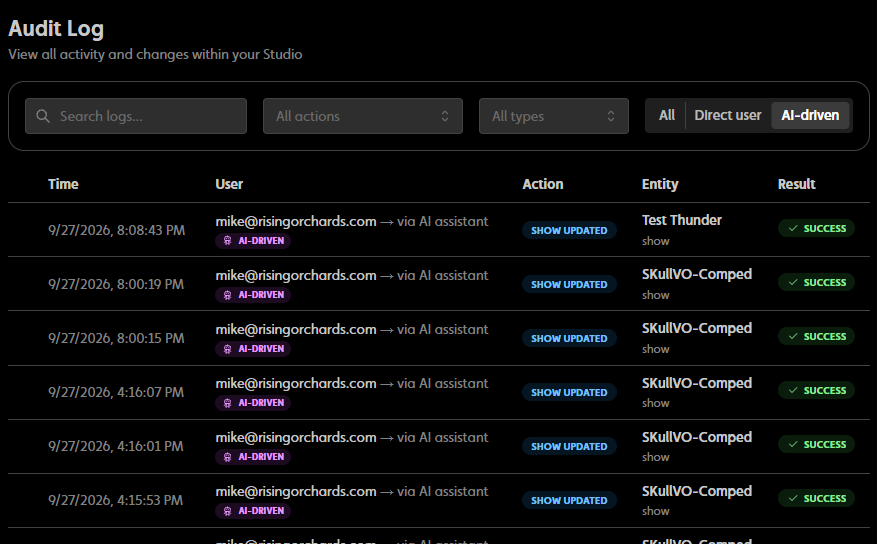Click the 8:08:43 PM timestamp
877x544 pixels.
coord(116,230)
